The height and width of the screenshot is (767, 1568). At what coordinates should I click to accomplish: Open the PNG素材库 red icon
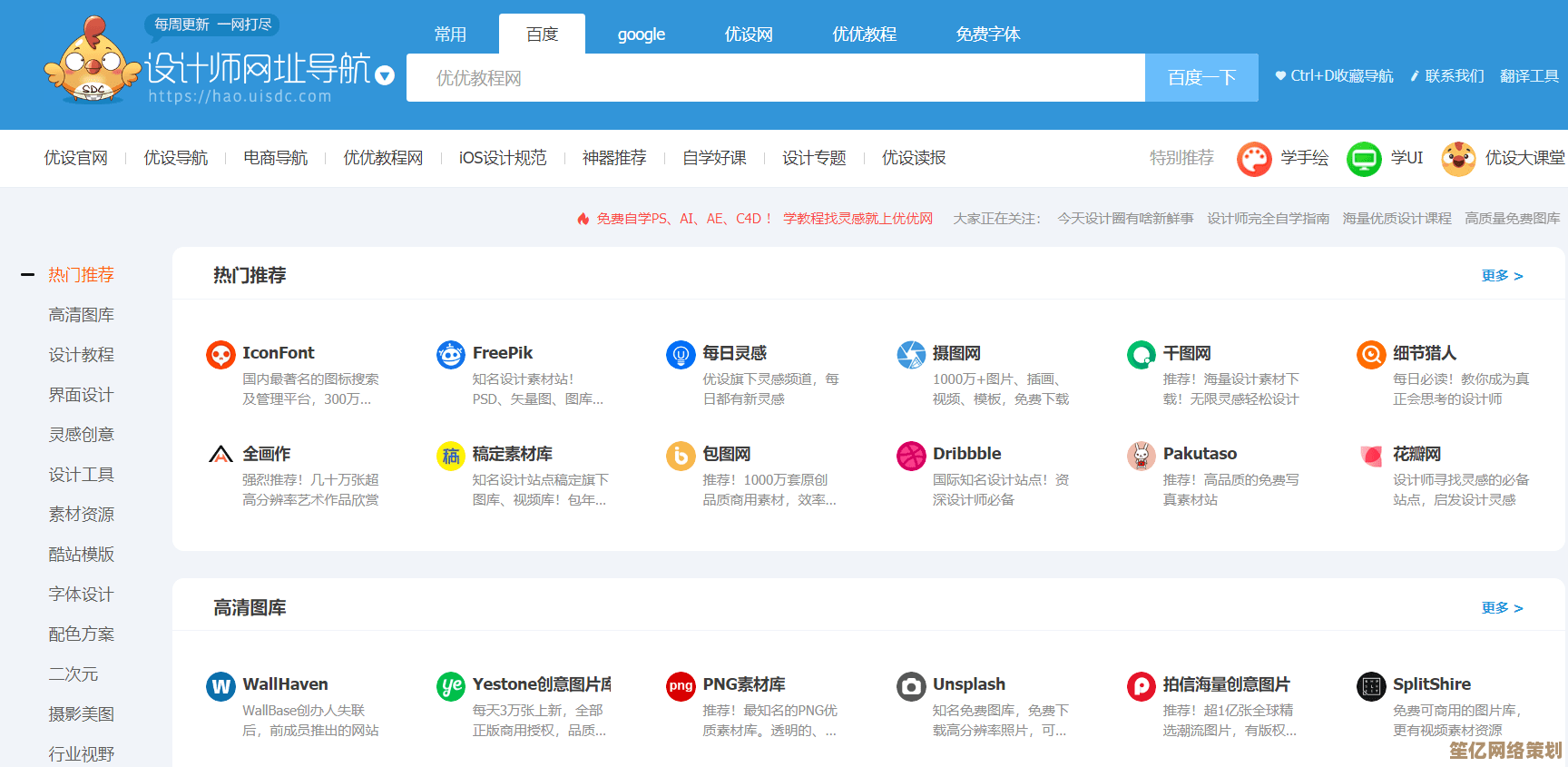pos(681,686)
